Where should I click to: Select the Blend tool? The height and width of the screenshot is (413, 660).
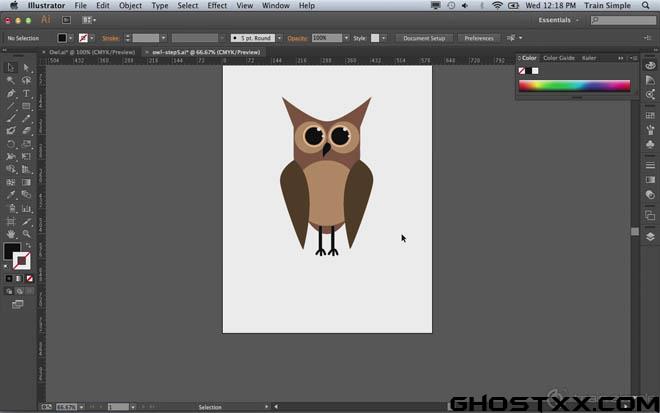coord(26,195)
